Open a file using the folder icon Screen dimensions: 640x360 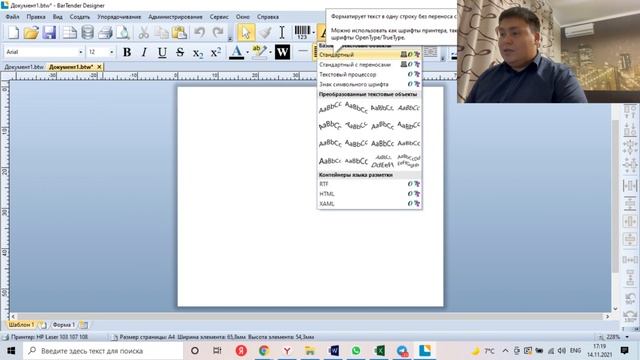pyautogui.click(x=31, y=32)
